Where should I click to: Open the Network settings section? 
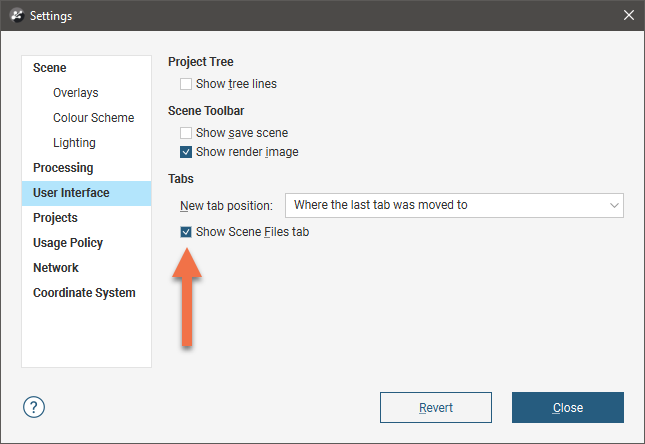56,268
